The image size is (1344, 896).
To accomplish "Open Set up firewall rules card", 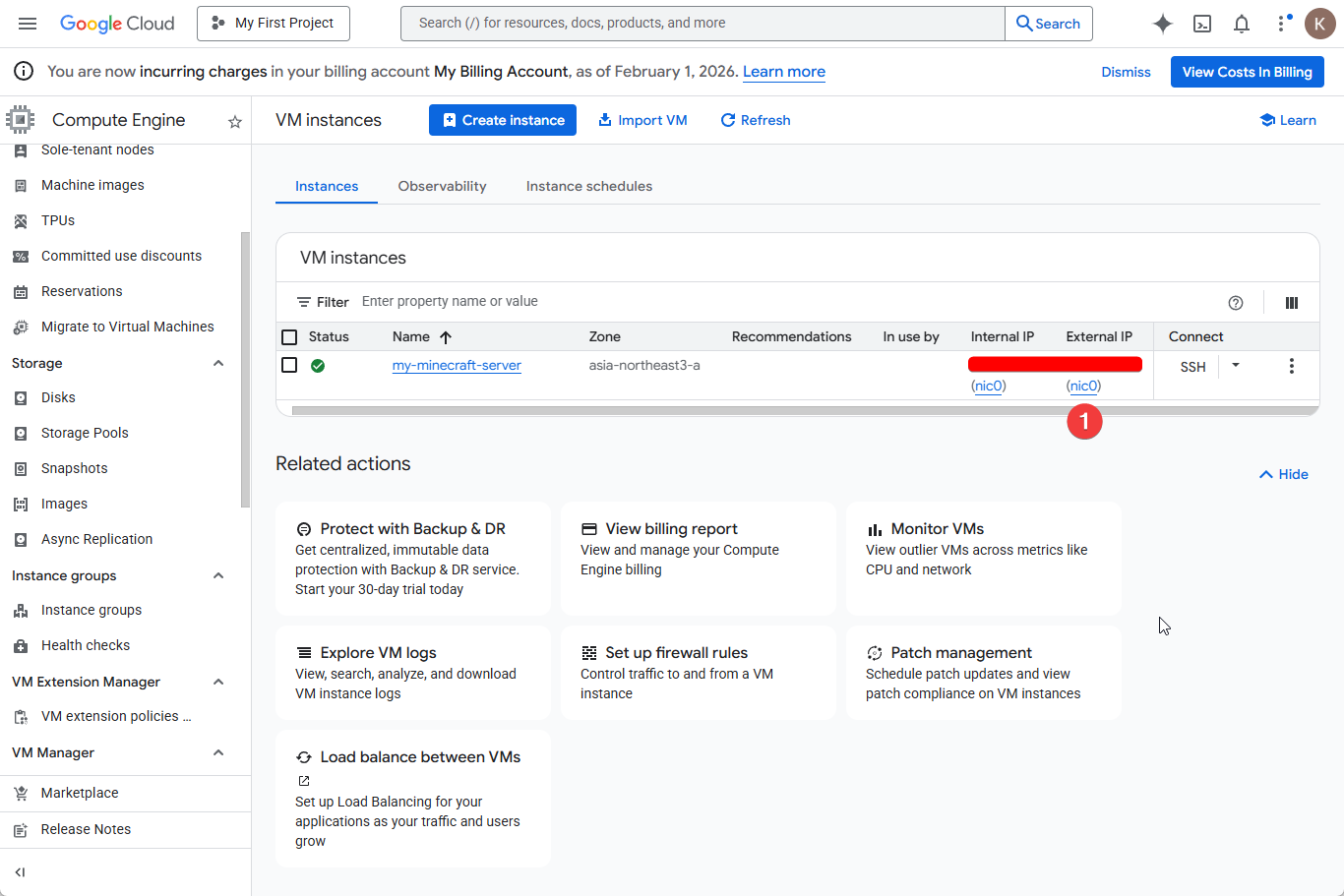I will (x=699, y=673).
